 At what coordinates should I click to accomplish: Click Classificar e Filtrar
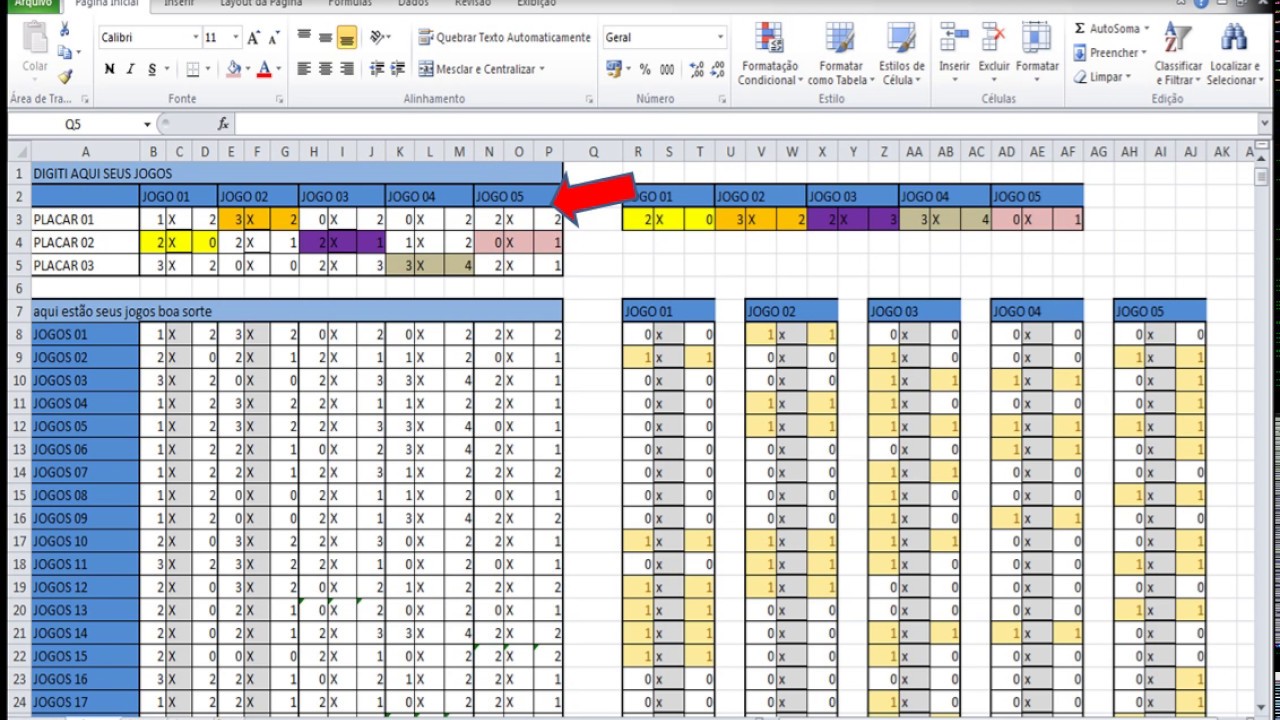1178,54
